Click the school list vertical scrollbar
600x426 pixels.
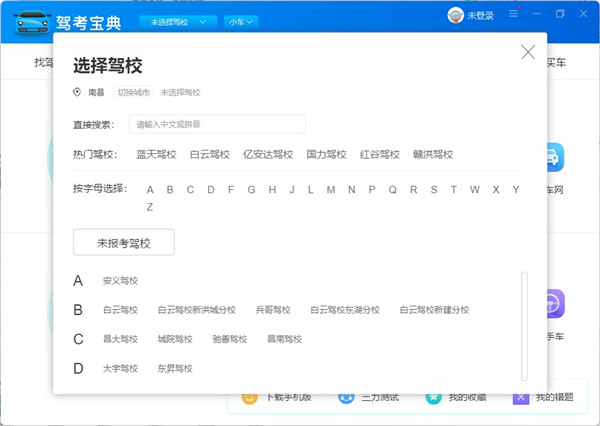click(x=523, y=310)
